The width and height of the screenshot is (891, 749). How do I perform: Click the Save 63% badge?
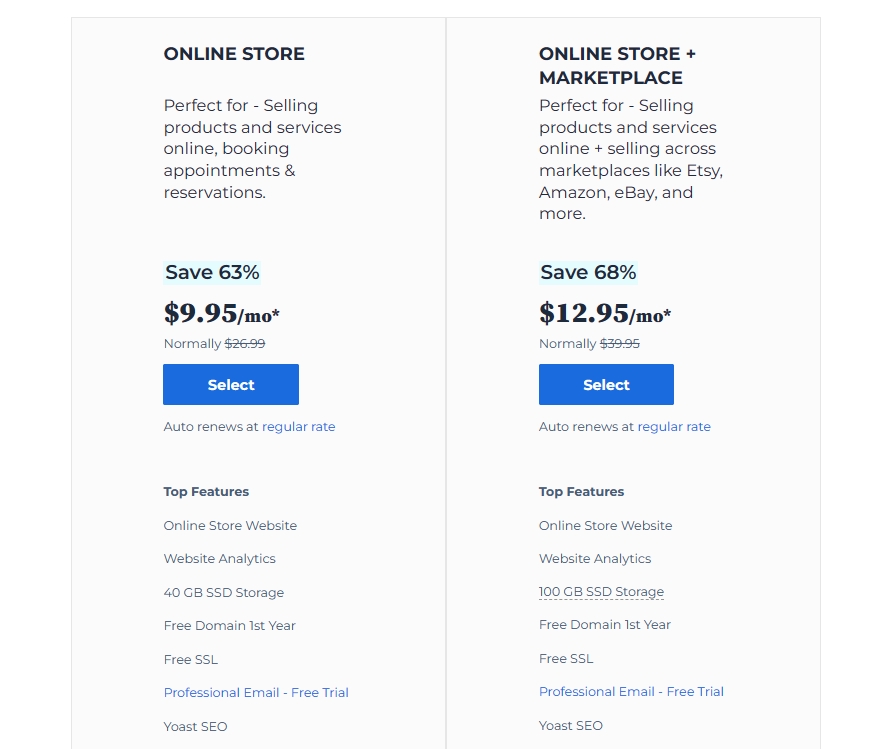(212, 272)
